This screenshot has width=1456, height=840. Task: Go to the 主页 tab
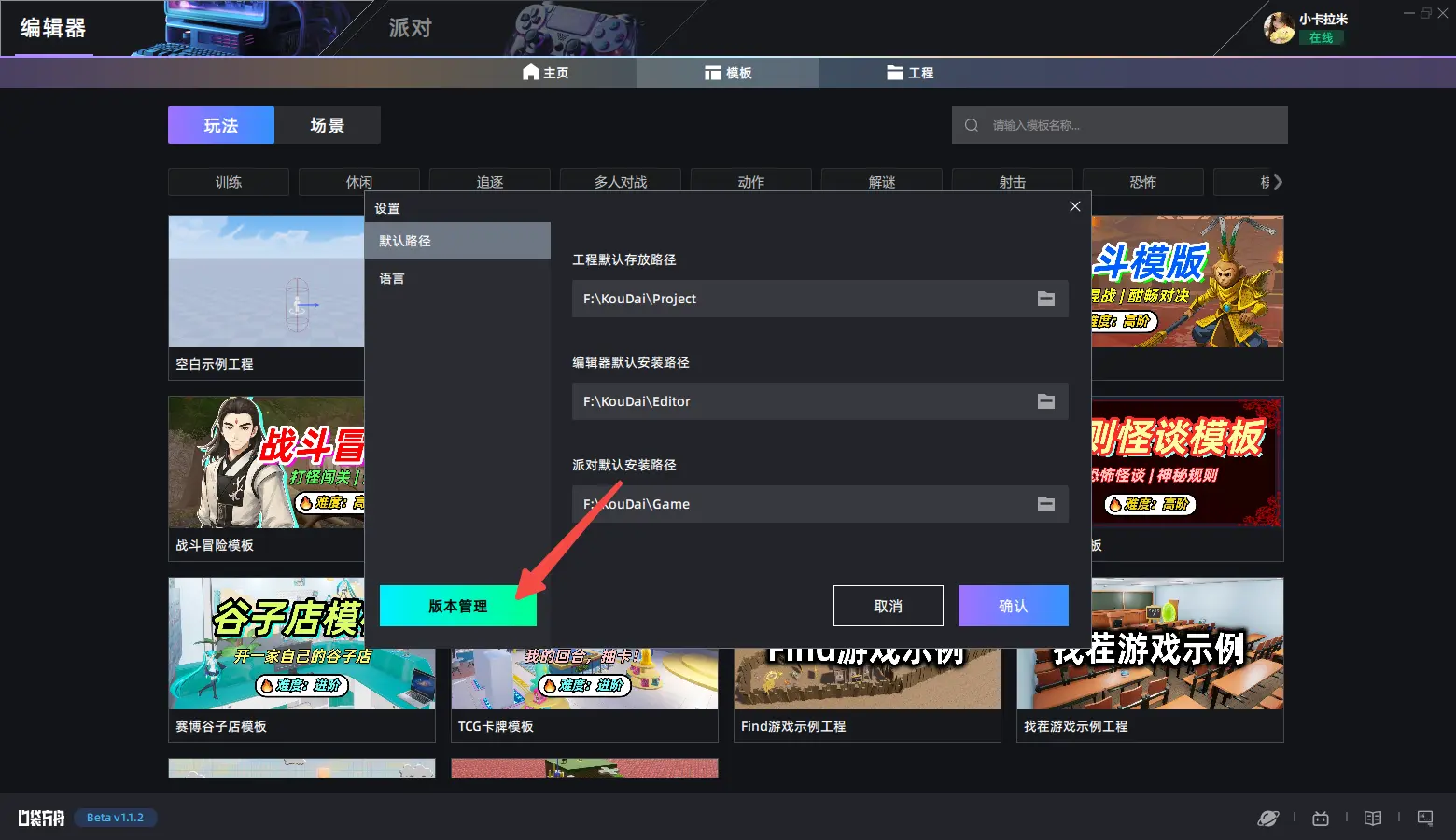tap(545, 73)
